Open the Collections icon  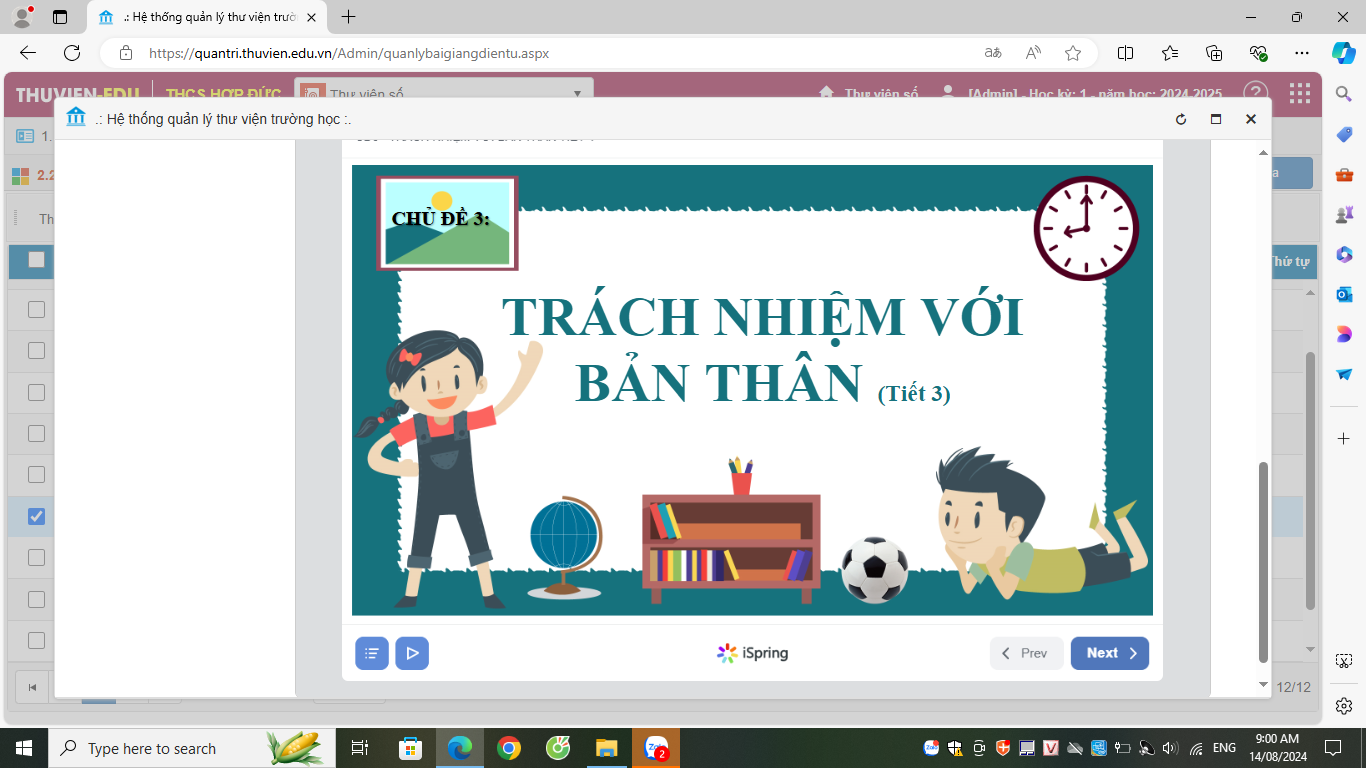coord(1214,53)
